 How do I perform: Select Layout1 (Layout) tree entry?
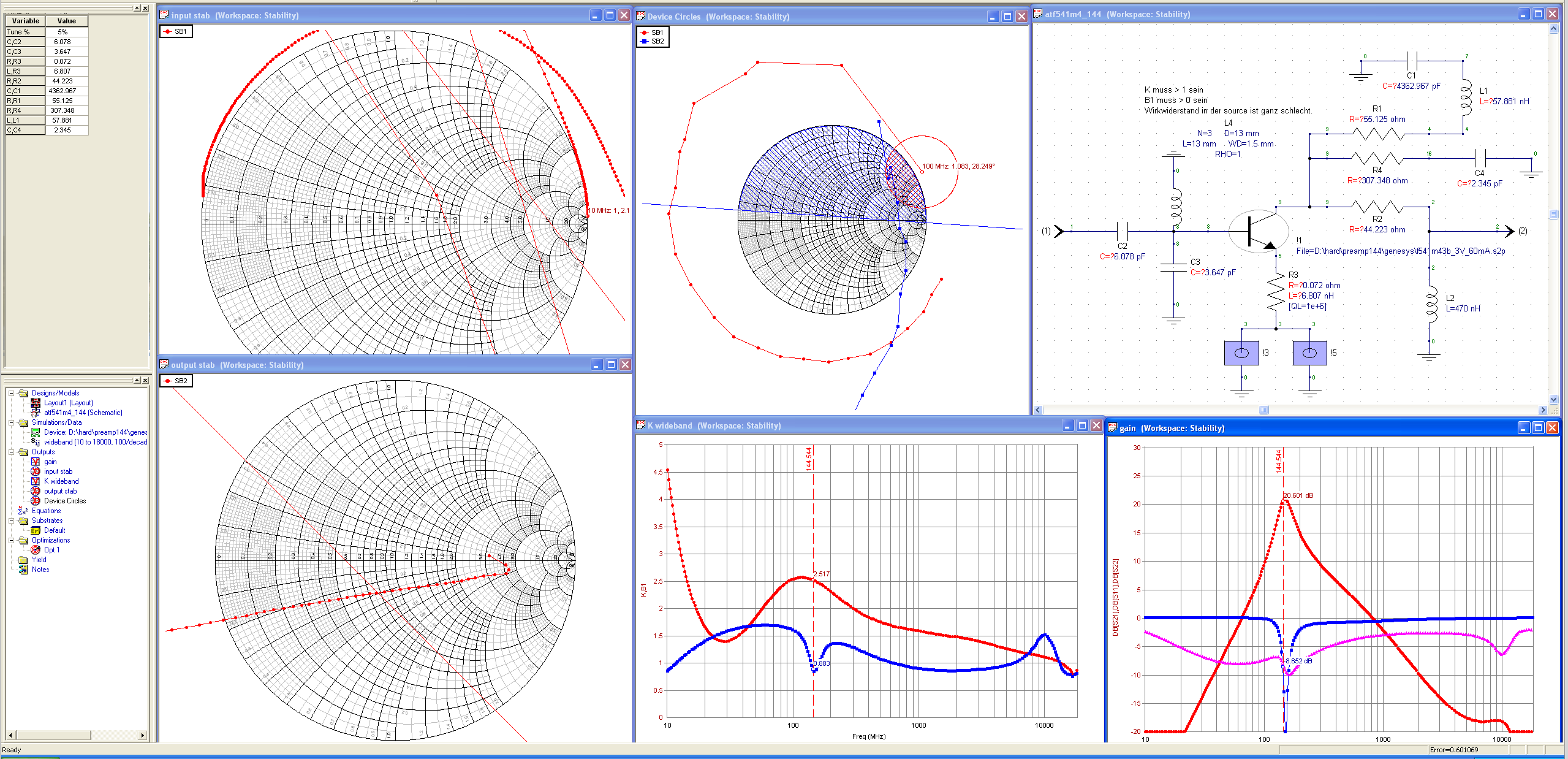(68, 403)
